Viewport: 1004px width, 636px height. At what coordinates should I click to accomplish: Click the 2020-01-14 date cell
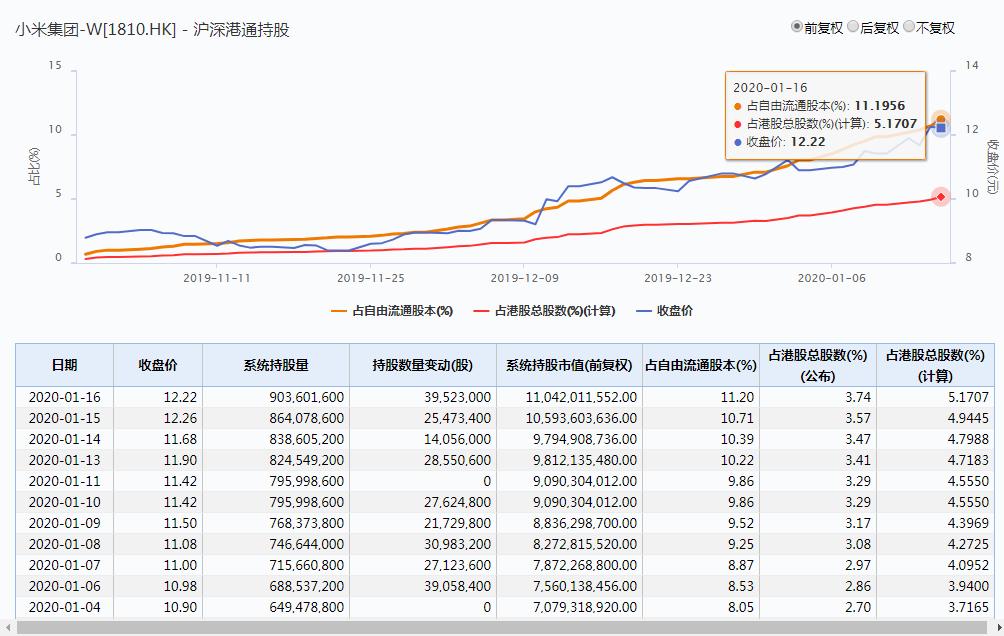(65, 439)
